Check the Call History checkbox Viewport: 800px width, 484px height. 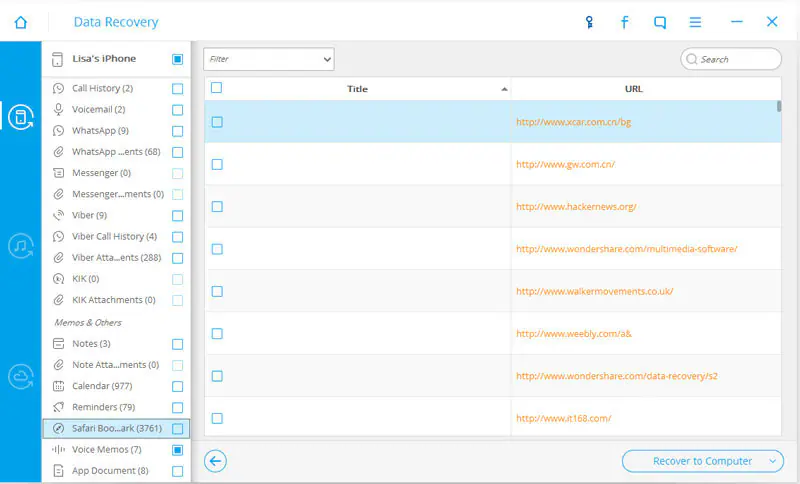[178, 89]
